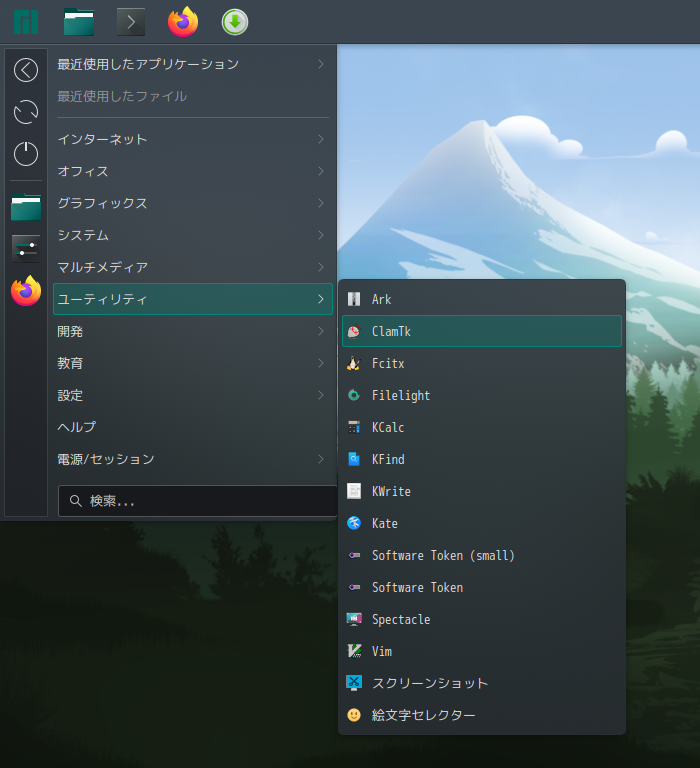Select the ユーティリティ category label
The width and height of the screenshot is (700, 768).
coord(102,299)
